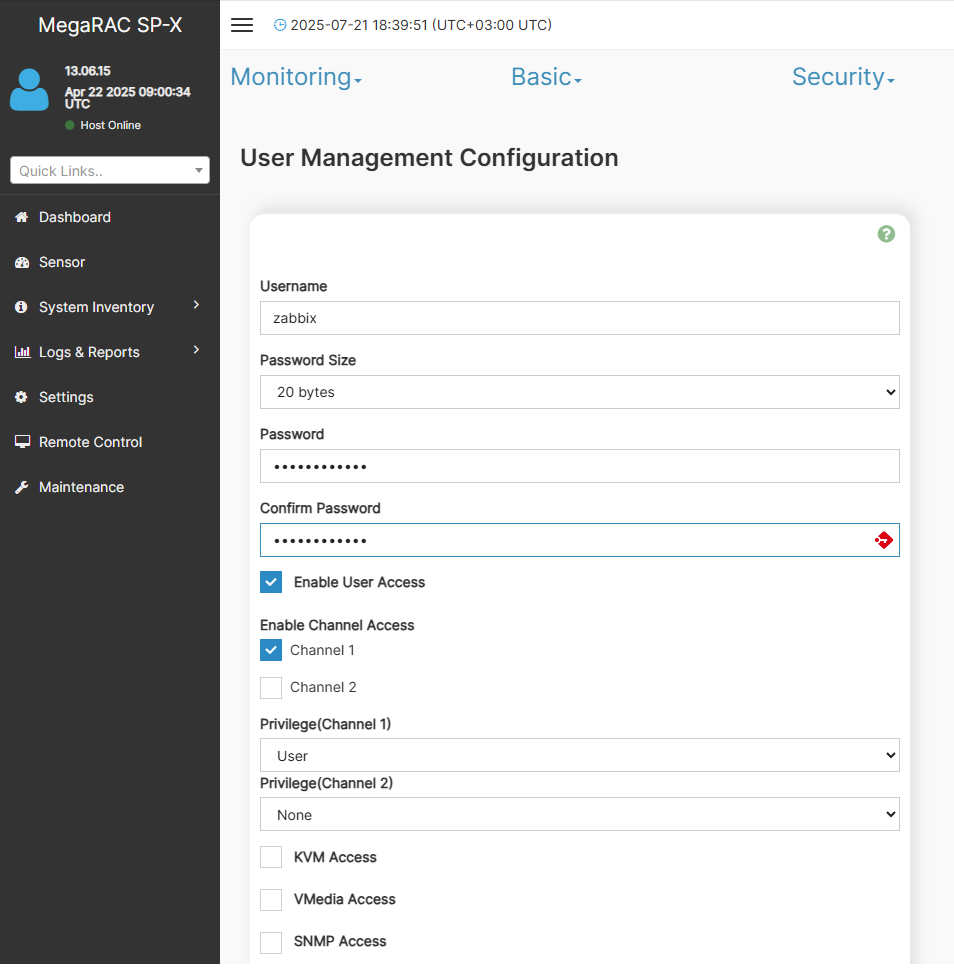Open the green help question-mark icon
This screenshot has width=954, height=968.
tap(886, 234)
